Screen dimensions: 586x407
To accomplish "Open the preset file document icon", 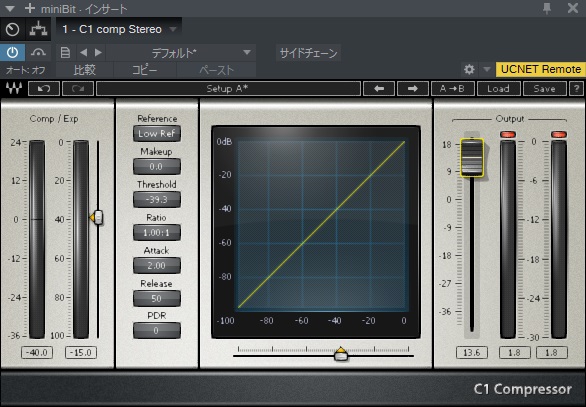I will pyautogui.click(x=65, y=53).
